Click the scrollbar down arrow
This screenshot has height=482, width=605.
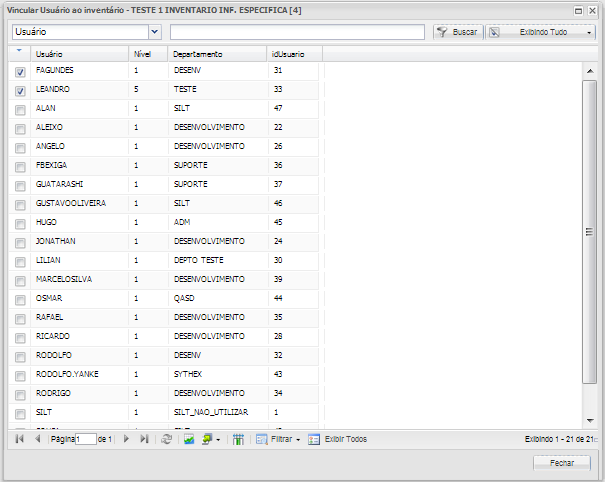590,420
